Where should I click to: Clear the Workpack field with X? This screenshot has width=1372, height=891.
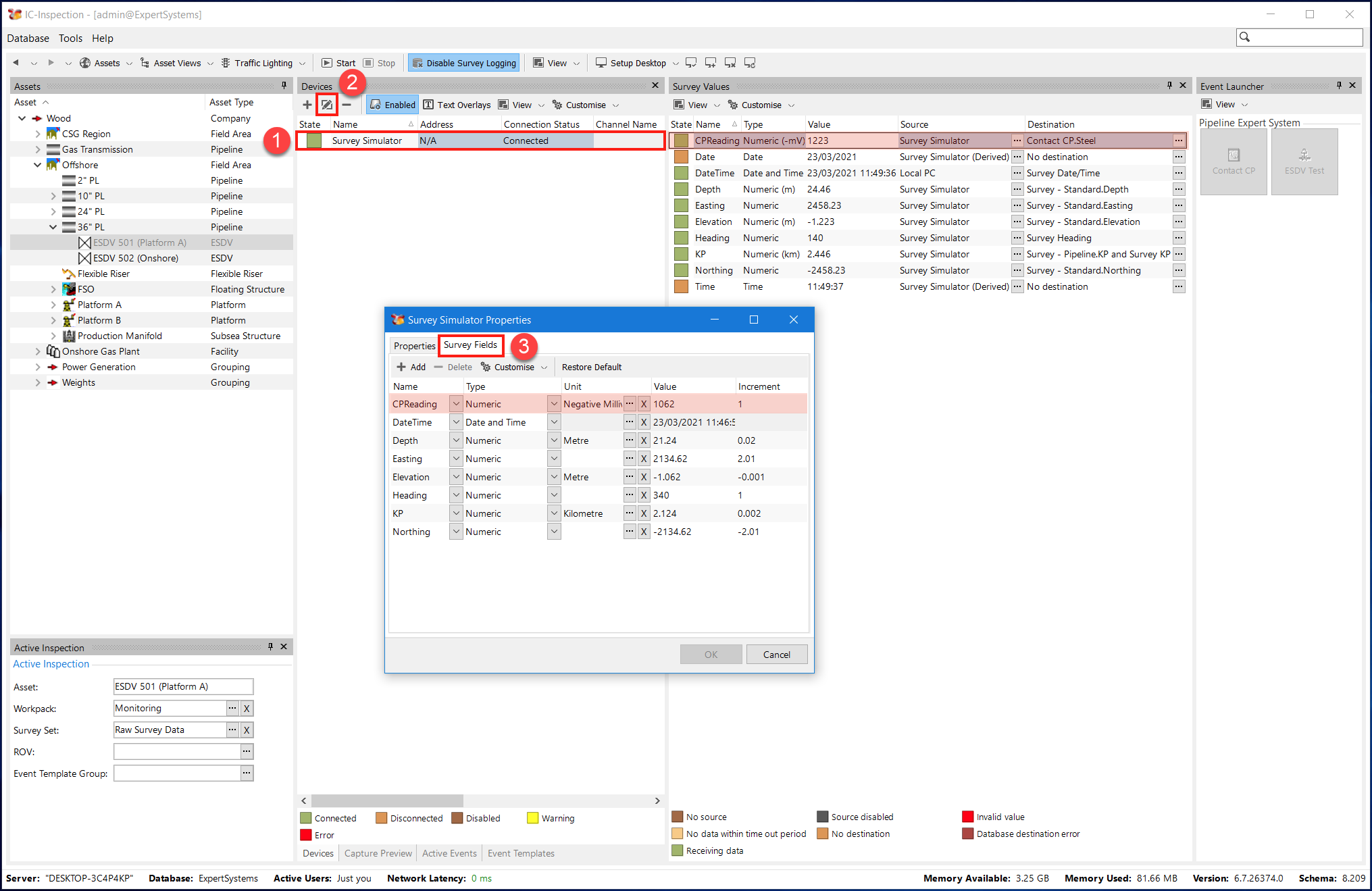tap(247, 709)
